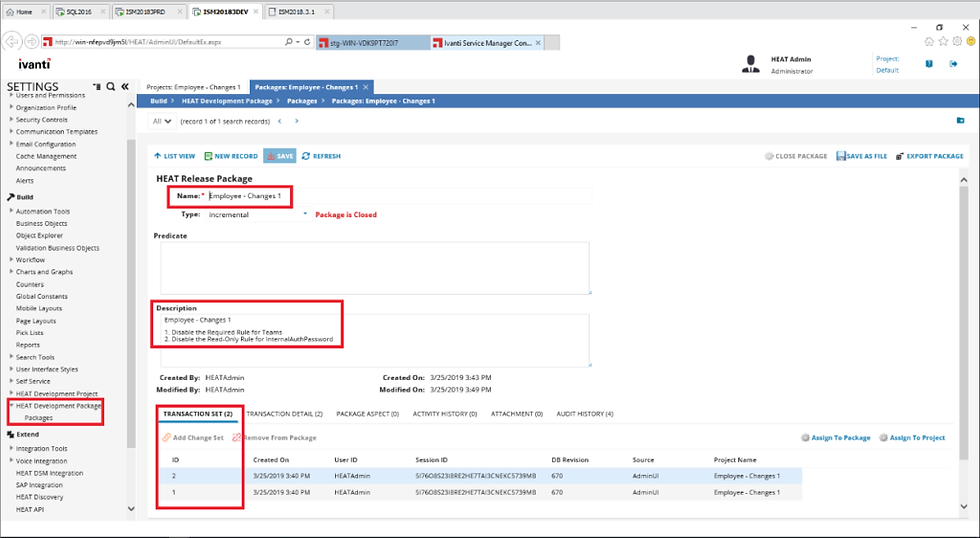Click the smiley feedback icon
980x538 pixels.
[971, 41]
